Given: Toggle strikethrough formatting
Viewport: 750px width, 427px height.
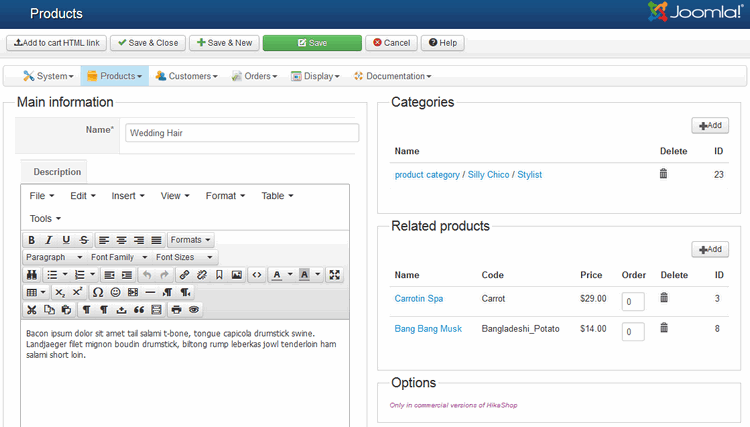Looking at the screenshot, I should (x=83, y=240).
